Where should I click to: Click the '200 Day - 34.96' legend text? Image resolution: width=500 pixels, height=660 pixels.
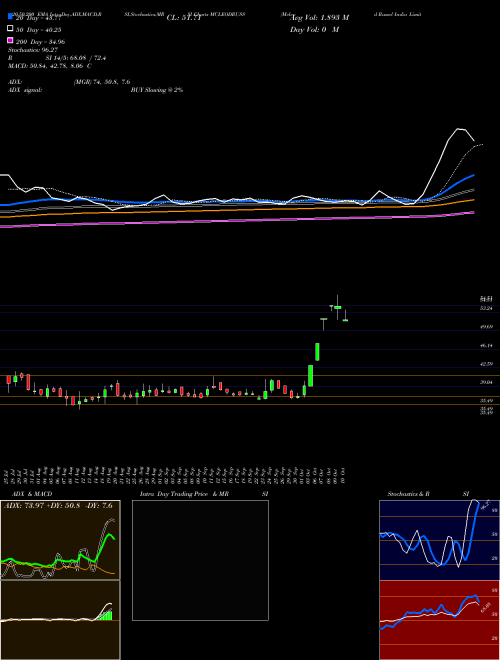click(x=40, y=42)
